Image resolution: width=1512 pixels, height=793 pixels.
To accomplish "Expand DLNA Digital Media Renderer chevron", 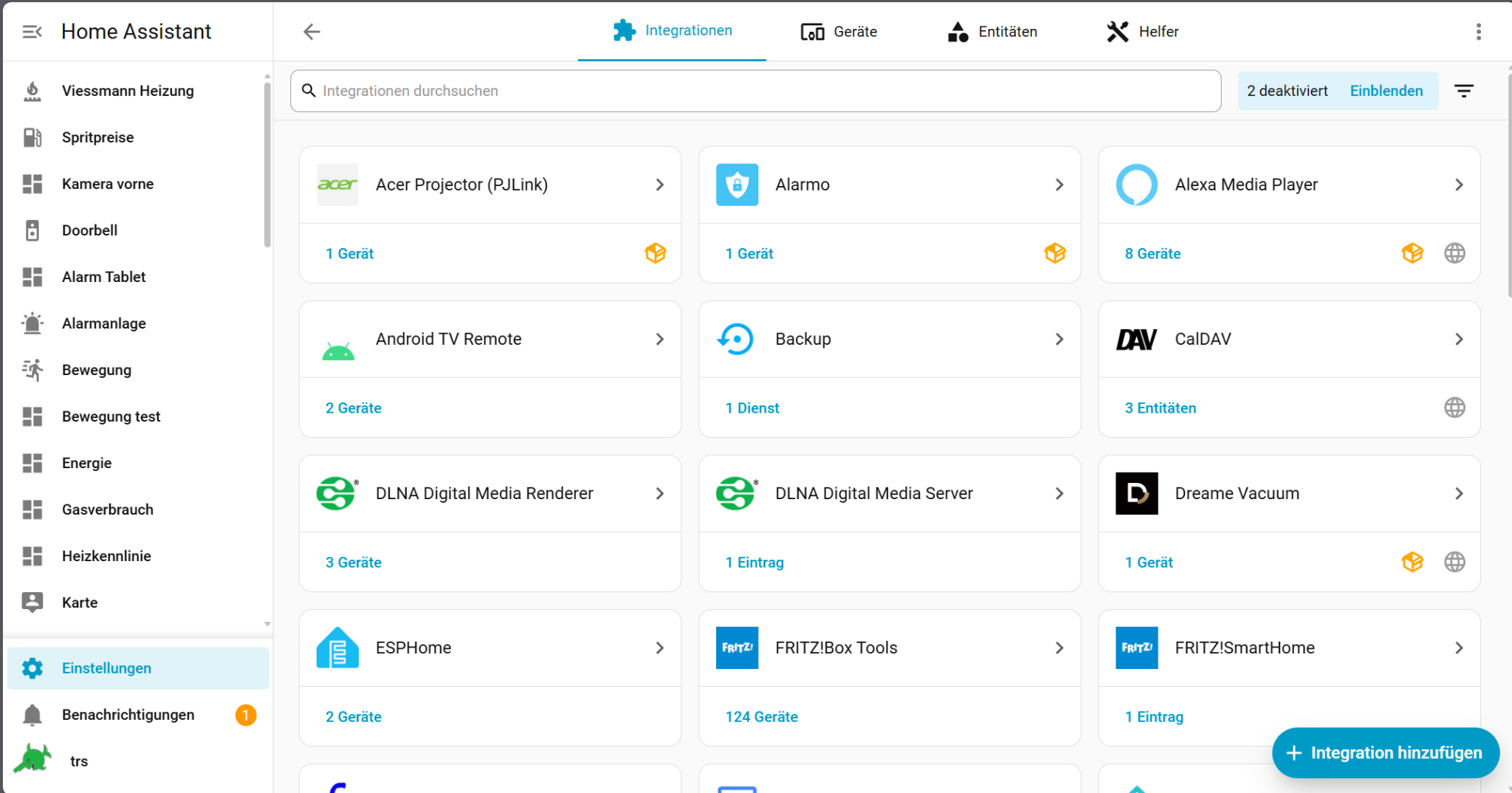I will coord(659,493).
